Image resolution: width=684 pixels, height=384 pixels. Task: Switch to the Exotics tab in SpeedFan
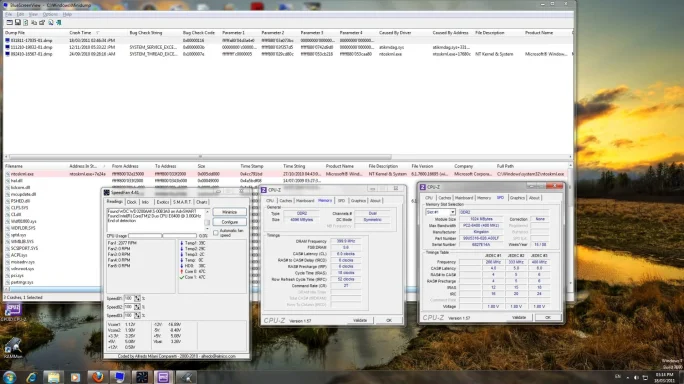point(162,202)
